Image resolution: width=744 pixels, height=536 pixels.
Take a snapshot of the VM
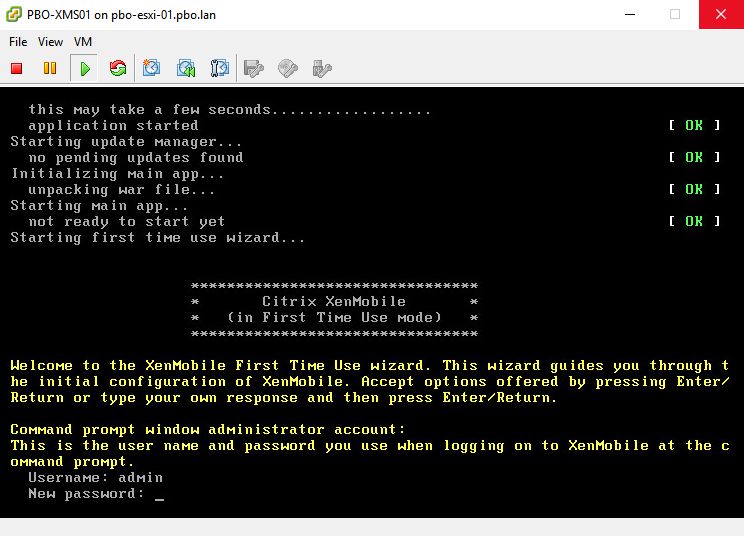tap(151, 68)
